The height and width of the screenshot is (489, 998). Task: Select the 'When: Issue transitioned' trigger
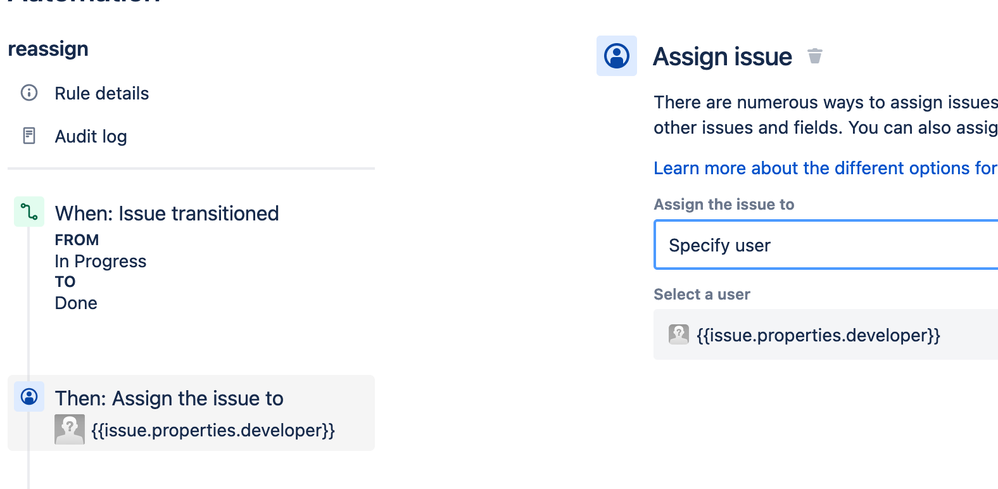[x=167, y=213]
